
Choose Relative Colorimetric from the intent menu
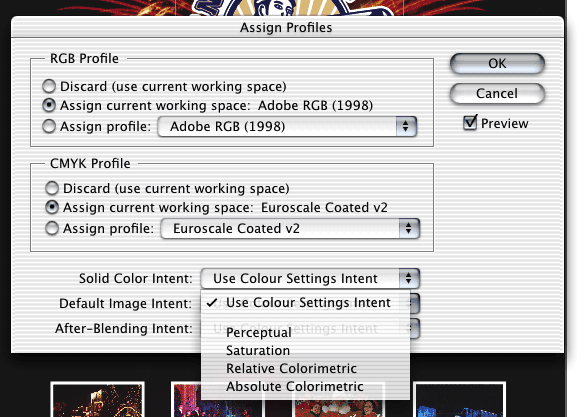(x=305, y=368)
